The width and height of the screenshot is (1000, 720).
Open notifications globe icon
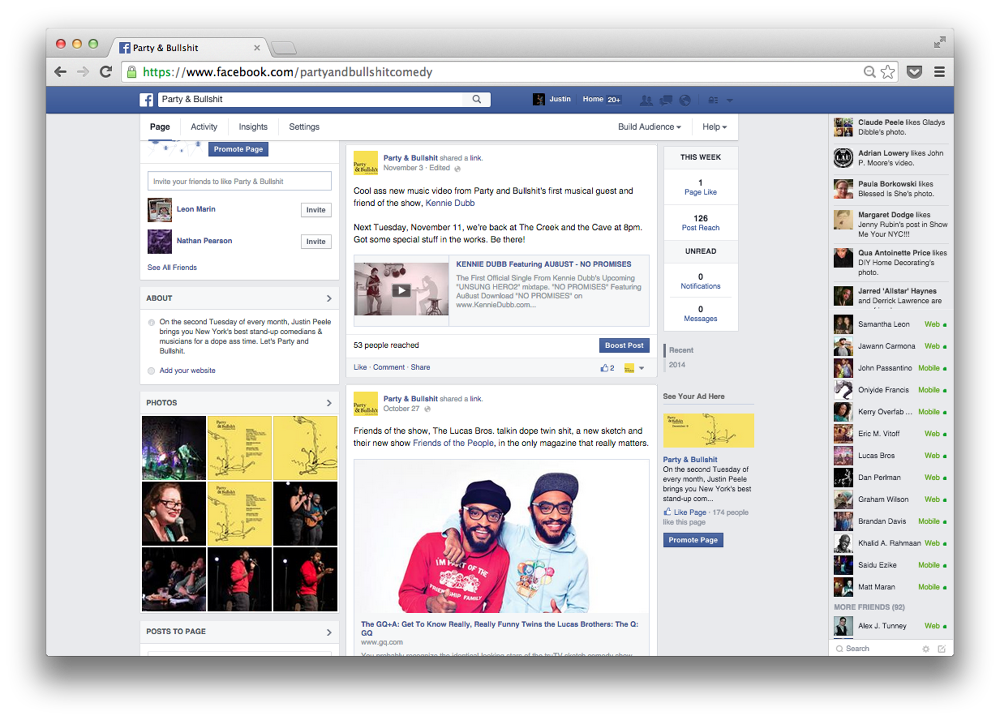(x=685, y=100)
